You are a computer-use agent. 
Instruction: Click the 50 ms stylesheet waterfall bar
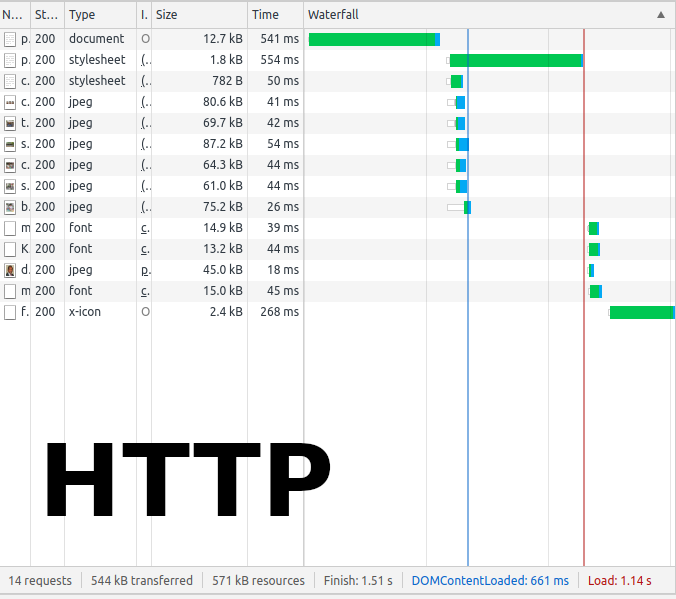tap(457, 82)
